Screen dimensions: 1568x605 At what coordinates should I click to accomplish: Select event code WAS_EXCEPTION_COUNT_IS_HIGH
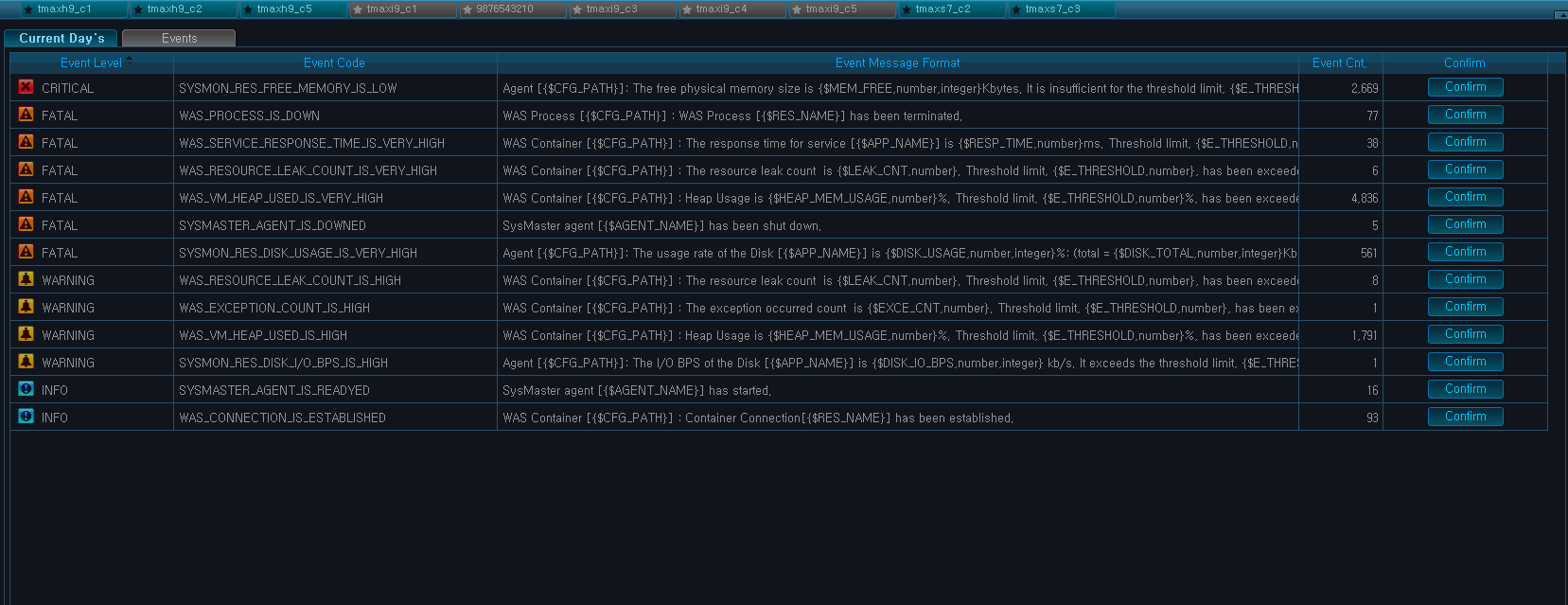click(274, 308)
